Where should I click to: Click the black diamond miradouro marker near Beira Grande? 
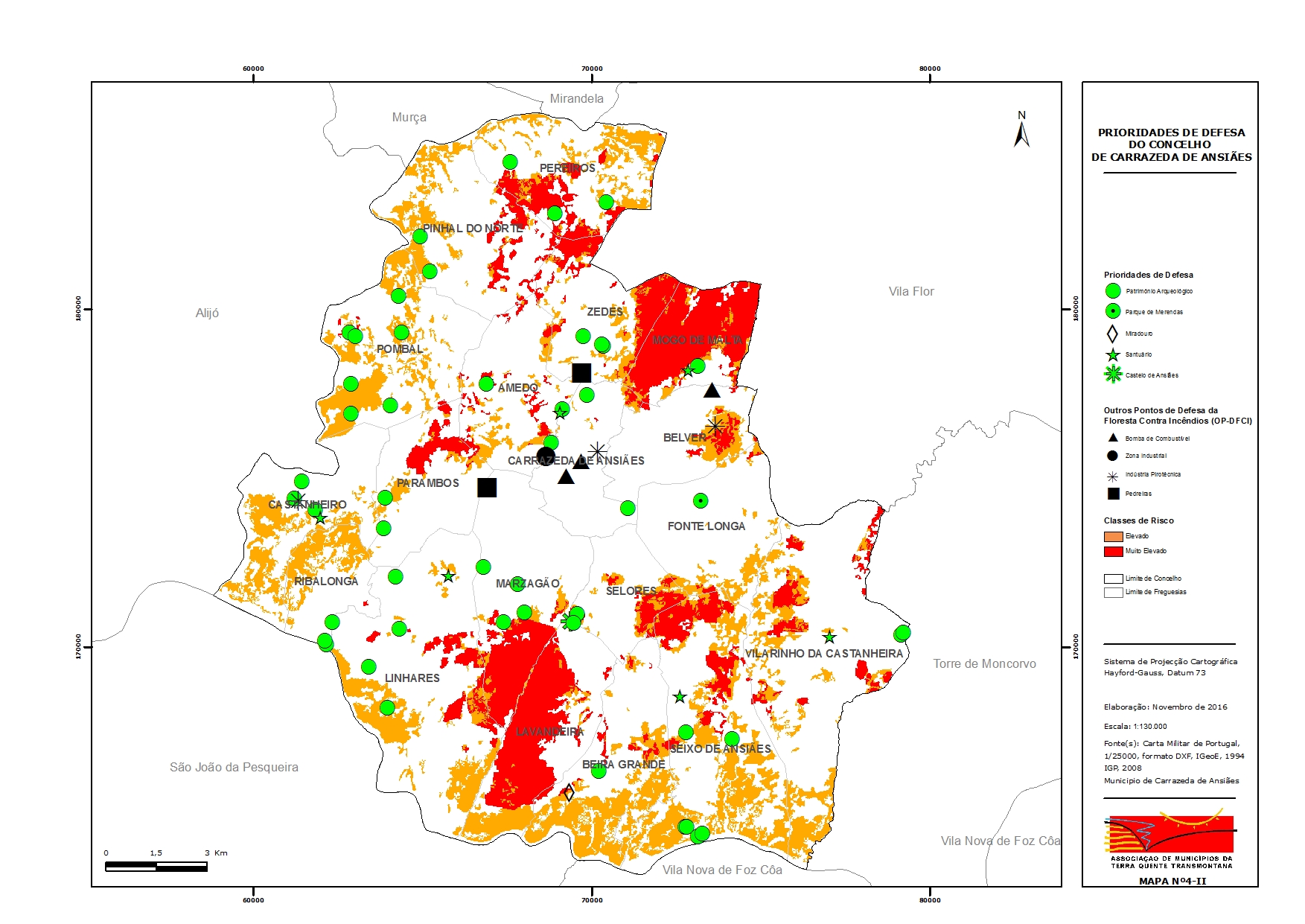pos(568,792)
